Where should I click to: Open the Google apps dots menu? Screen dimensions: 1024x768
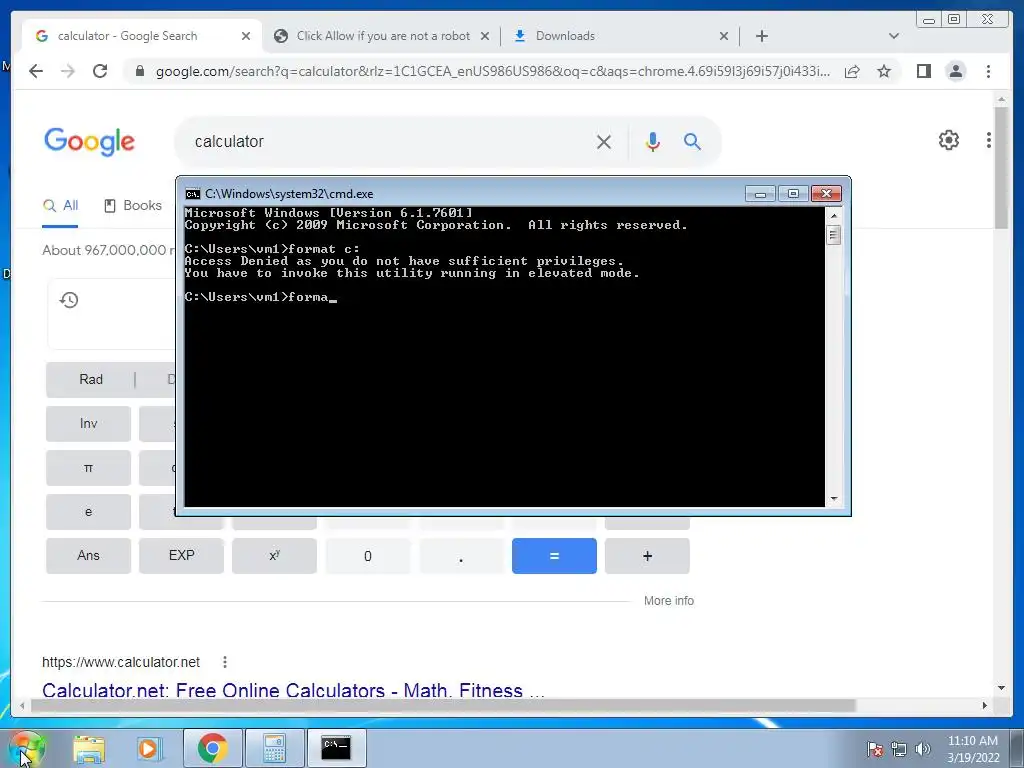point(989,140)
